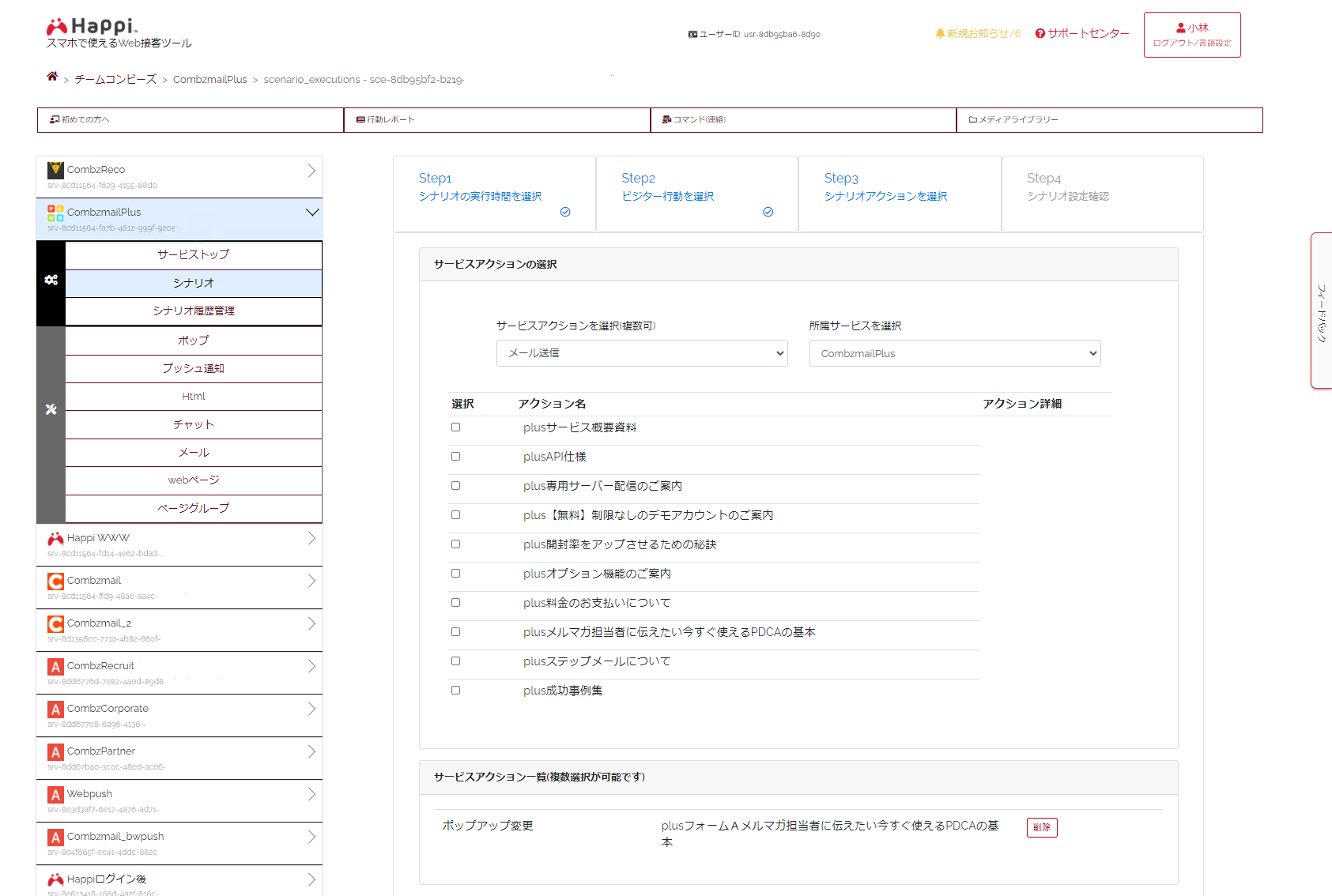Expand the Combzmail chevron
Screen dimensions: 1332x896
[x=311, y=581]
